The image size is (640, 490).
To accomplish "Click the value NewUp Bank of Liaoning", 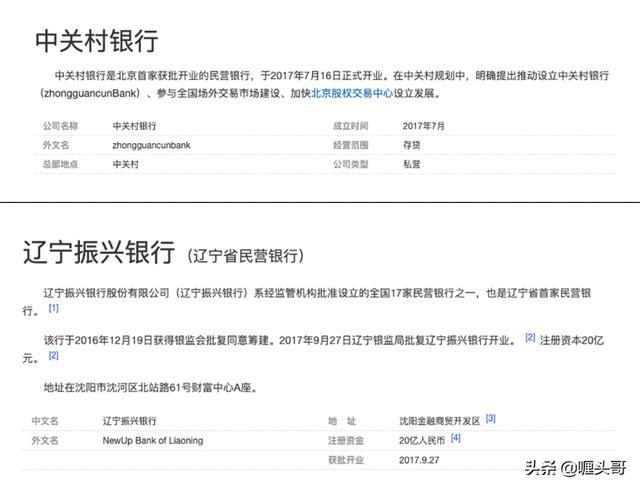I will coord(153,441).
